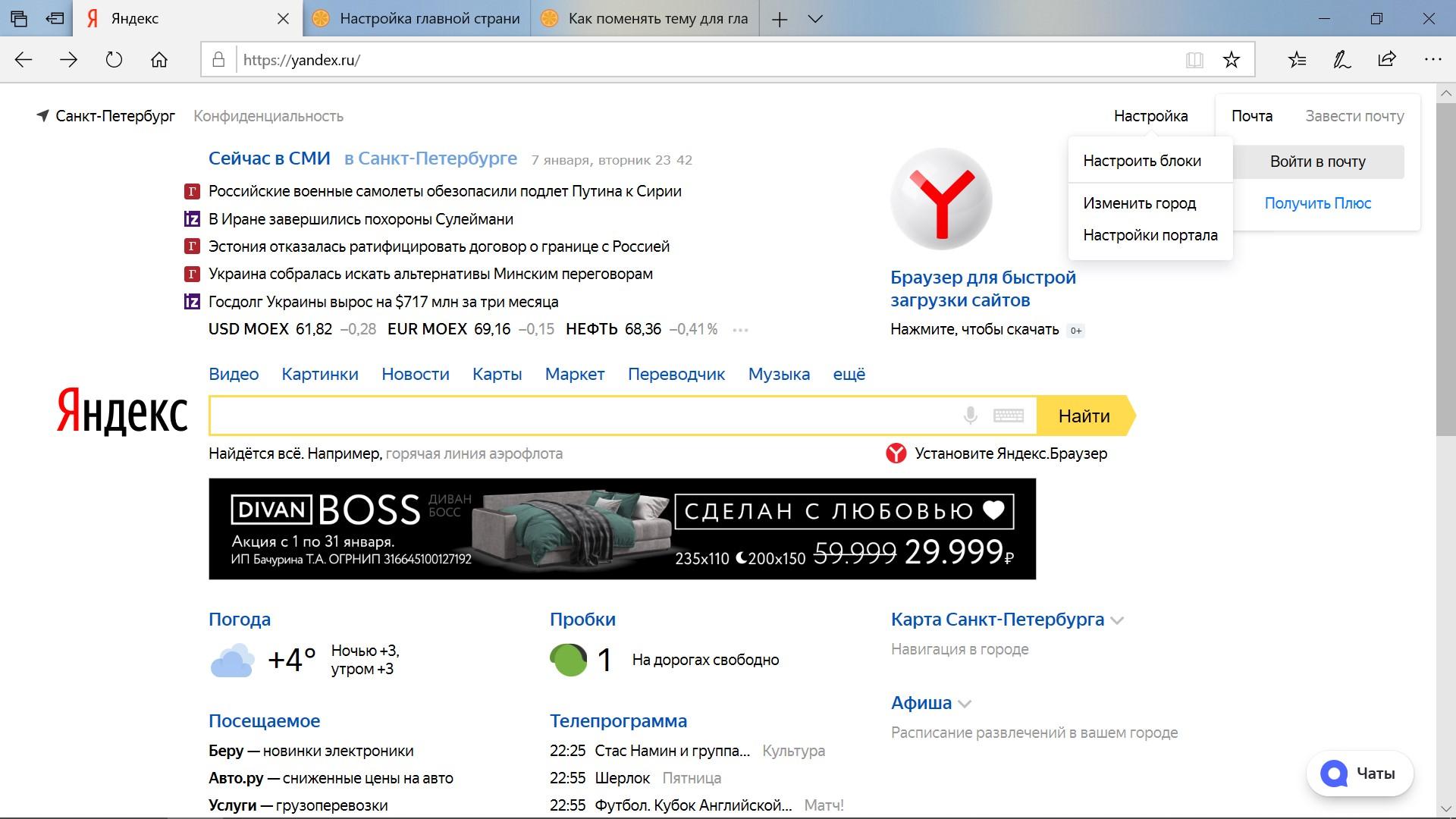Image resolution: width=1456 pixels, height=819 pixels.
Task: Open the browser settings and more menu
Action: coord(1432,60)
